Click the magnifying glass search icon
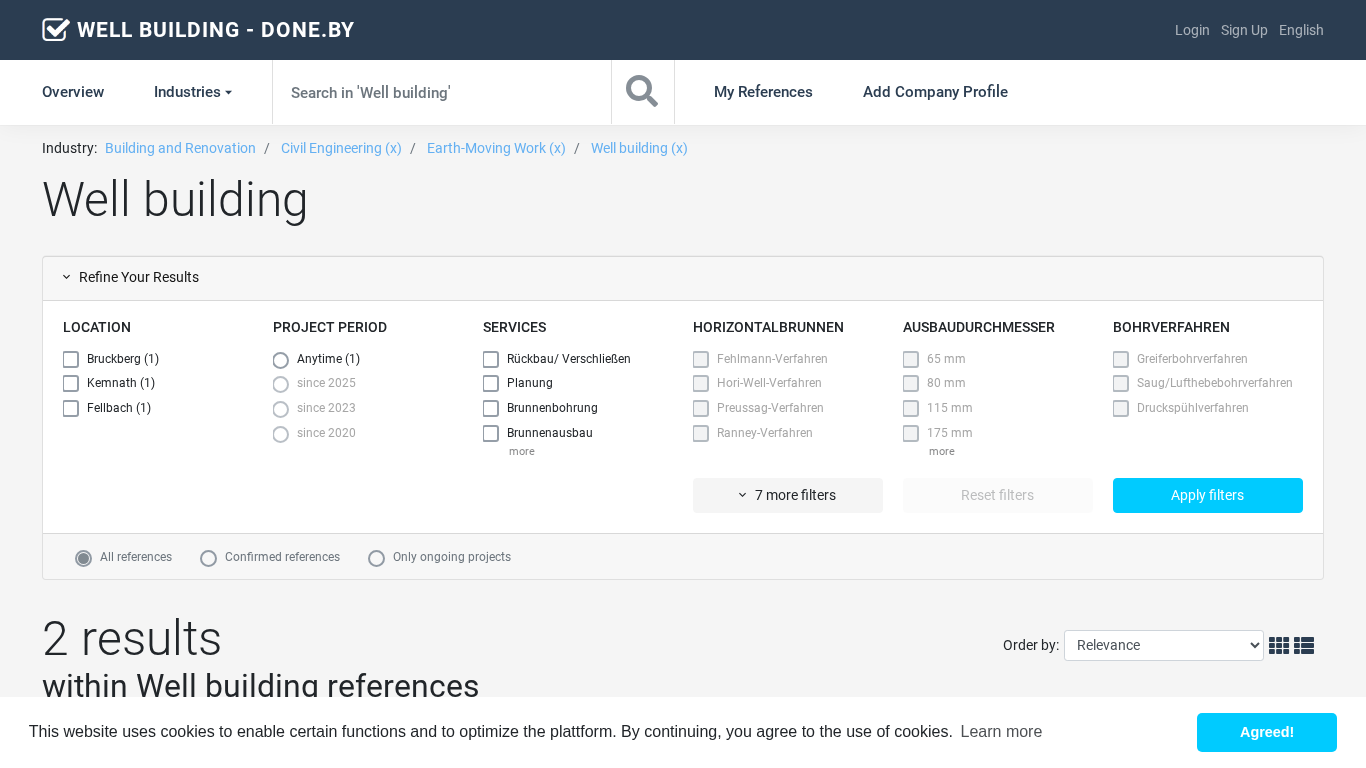1366x768 pixels. click(642, 91)
